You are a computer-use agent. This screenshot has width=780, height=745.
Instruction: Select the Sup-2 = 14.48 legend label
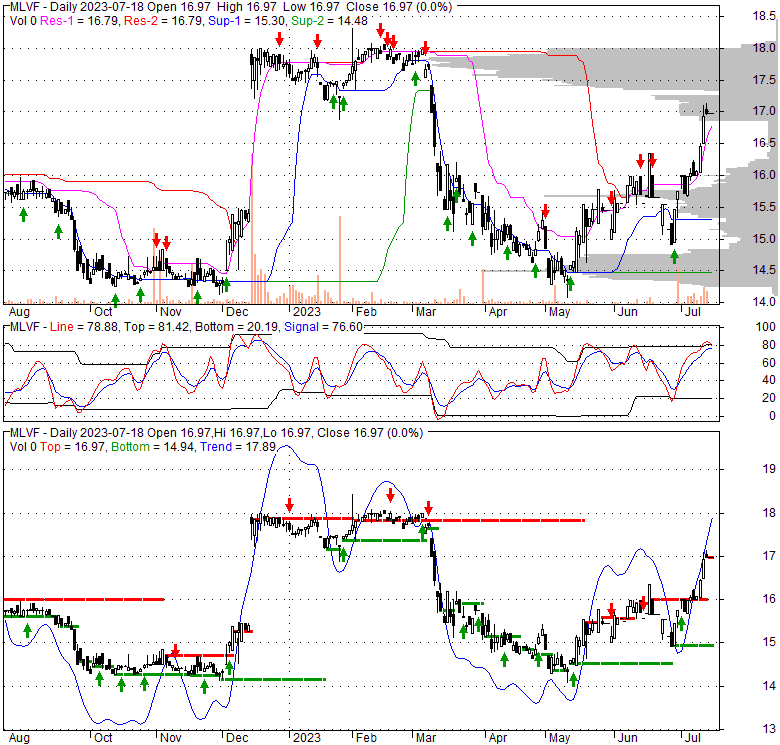[x=329, y=21]
